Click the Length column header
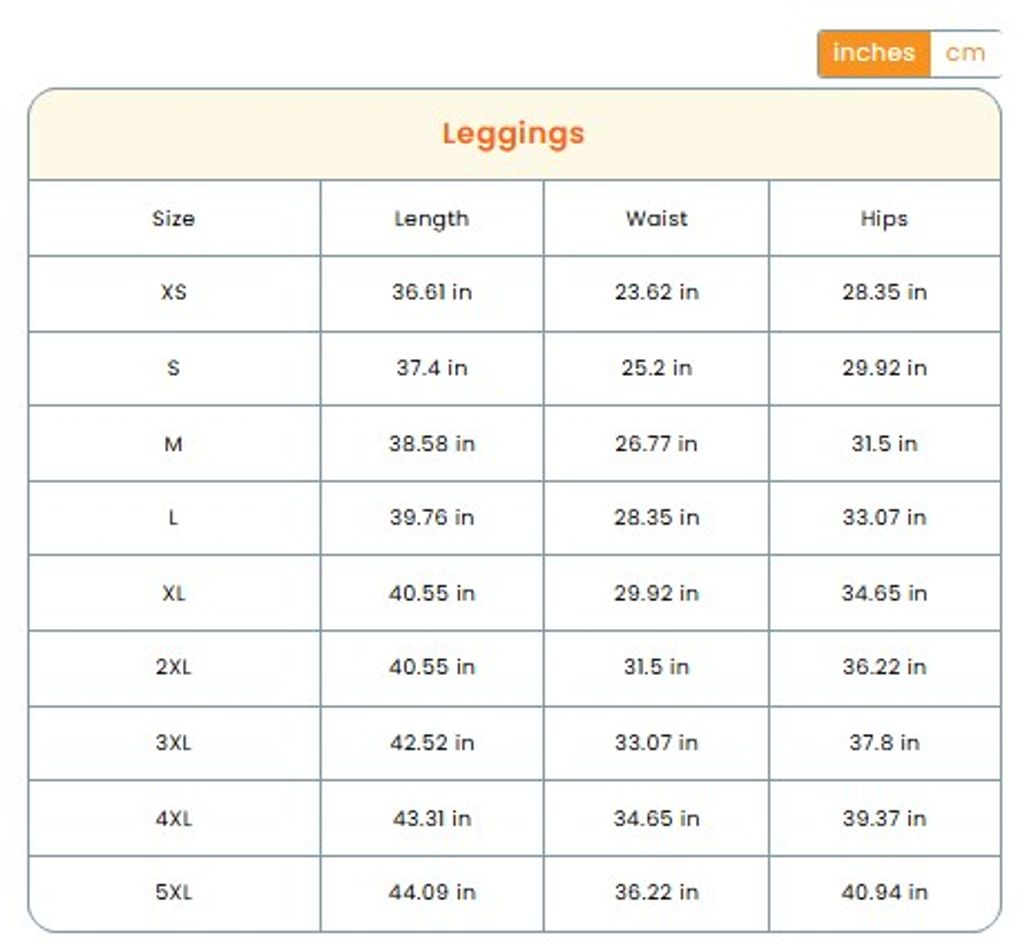 (x=431, y=218)
